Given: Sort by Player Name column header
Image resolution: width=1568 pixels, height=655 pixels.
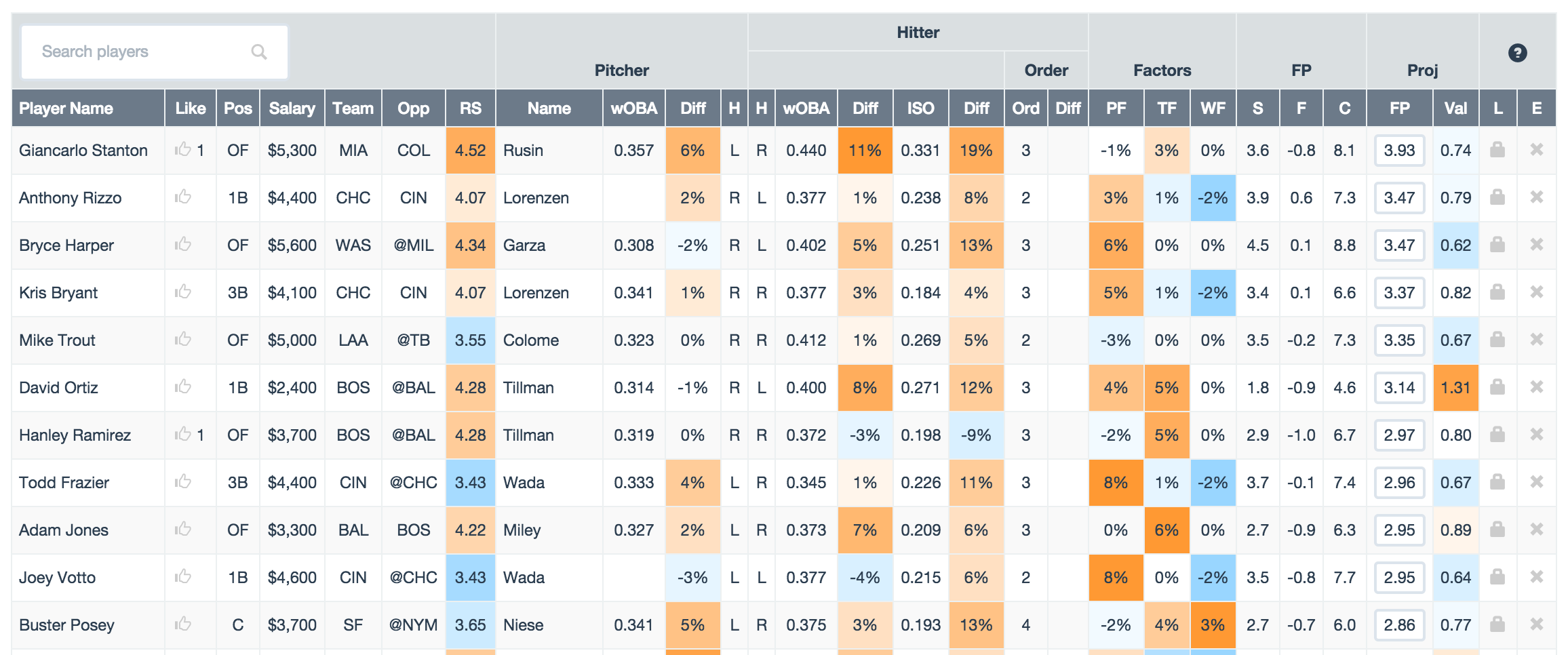Looking at the screenshot, I should click(66, 108).
